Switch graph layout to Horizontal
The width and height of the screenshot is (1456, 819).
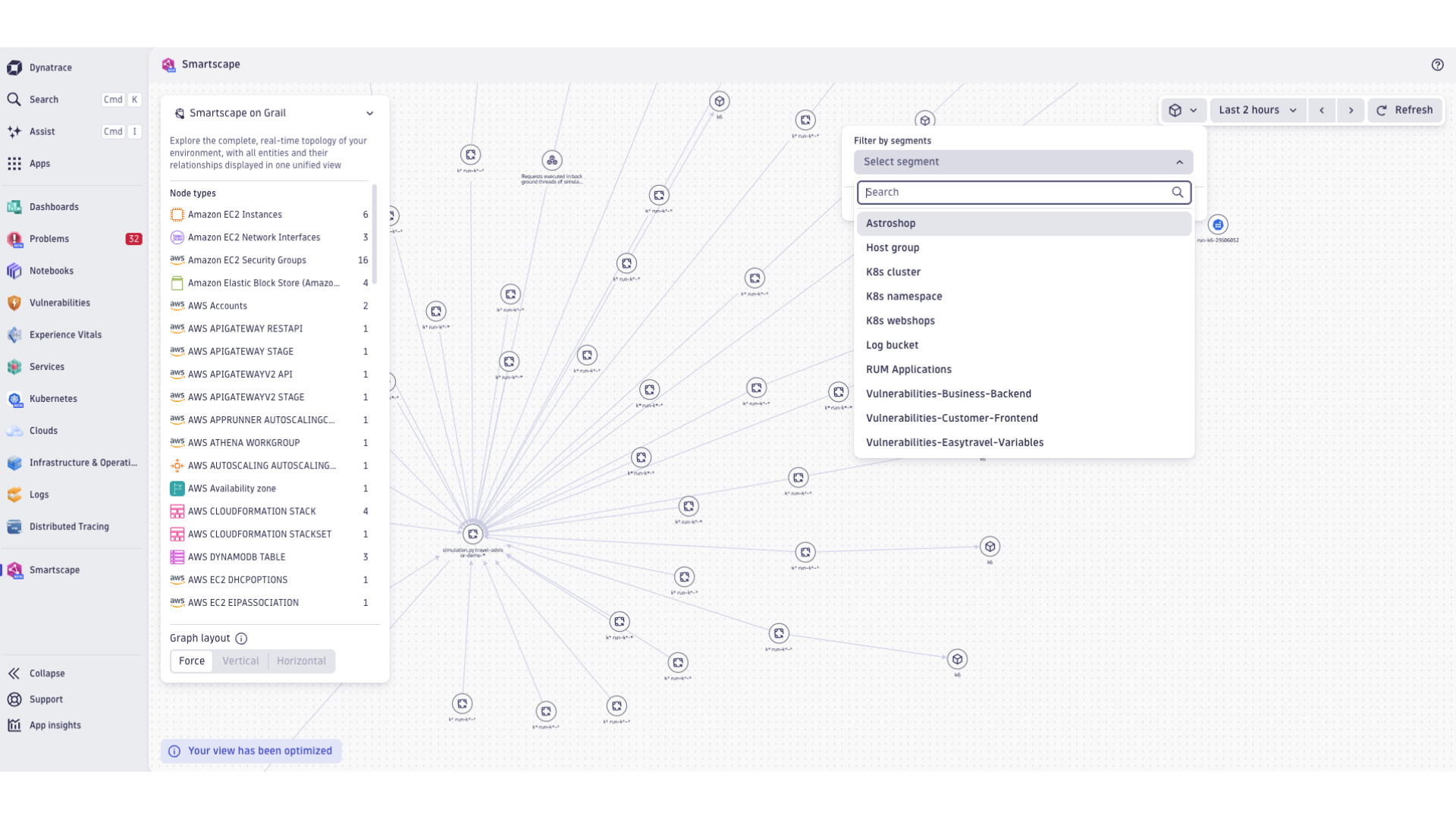click(301, 661)
